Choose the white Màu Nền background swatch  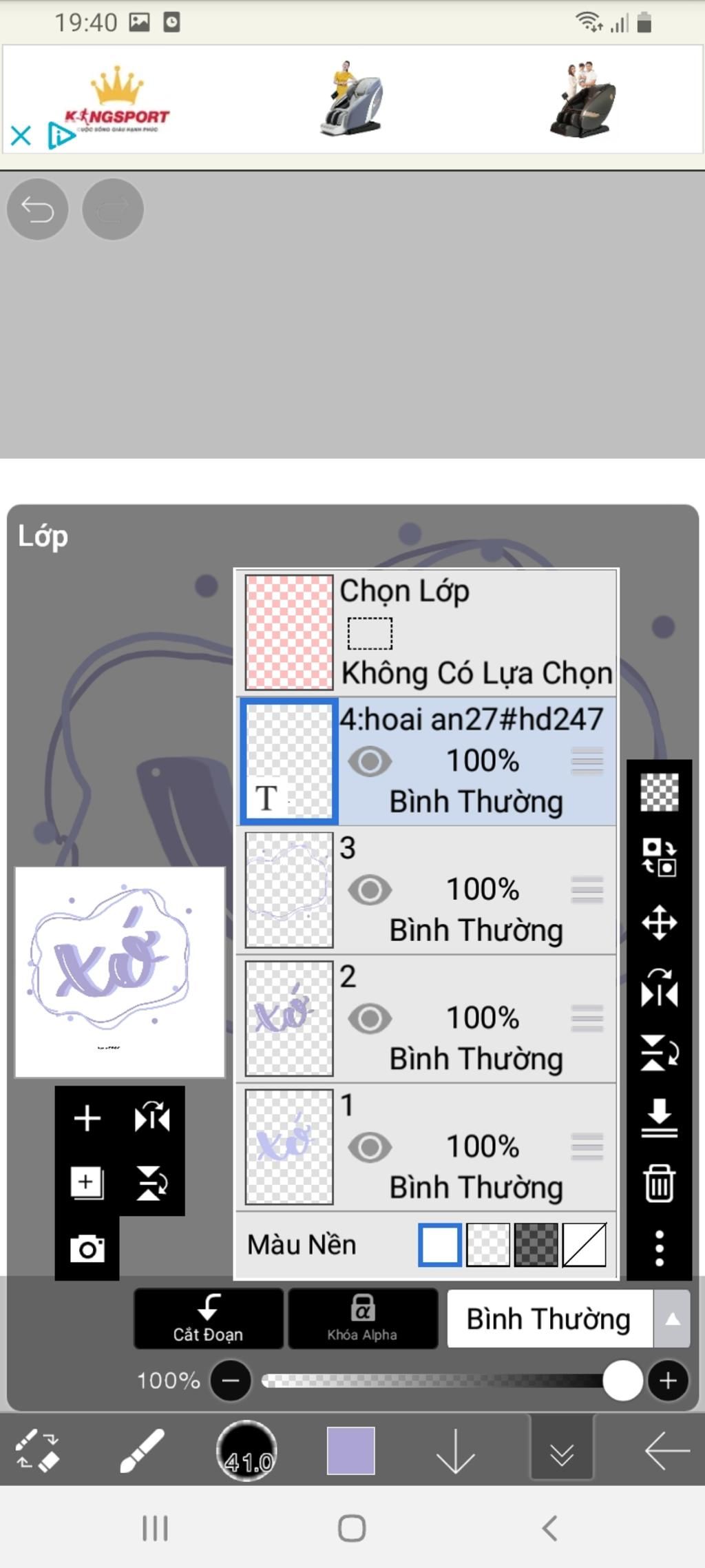point(440,1244)
